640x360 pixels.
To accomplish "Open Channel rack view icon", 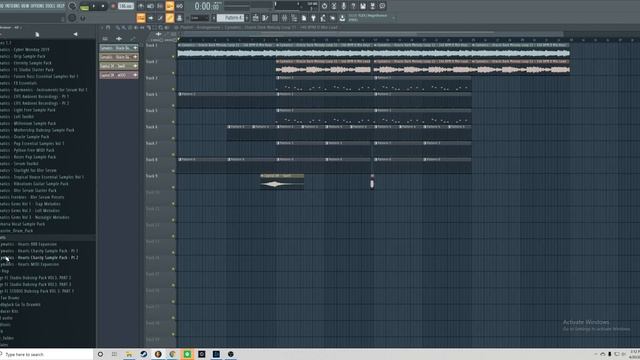I will (275, 18).
